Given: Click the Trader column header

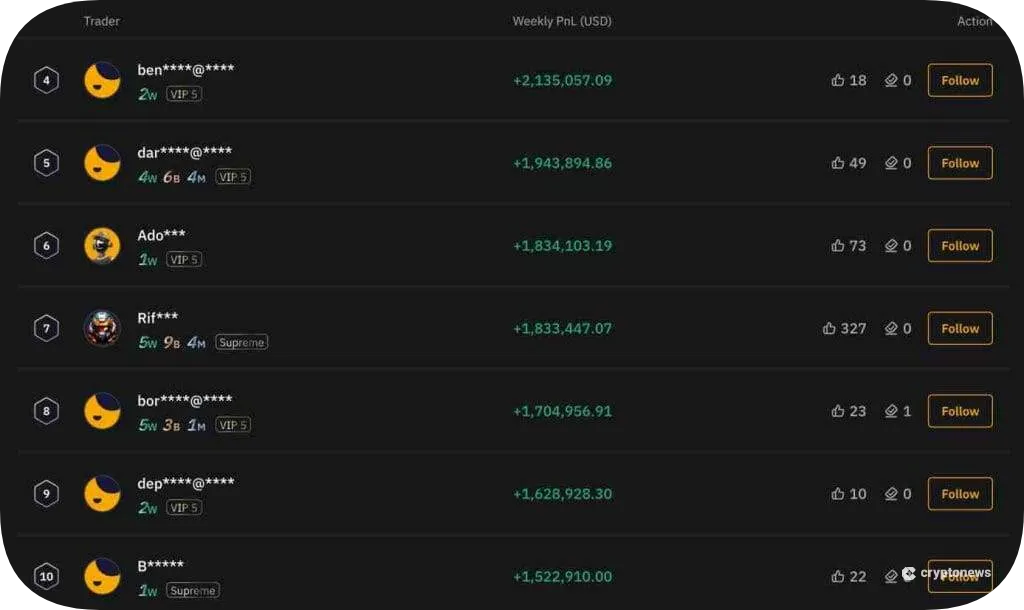Looking at the screenshot, I should pyautogui.click(x=101, y=20).
